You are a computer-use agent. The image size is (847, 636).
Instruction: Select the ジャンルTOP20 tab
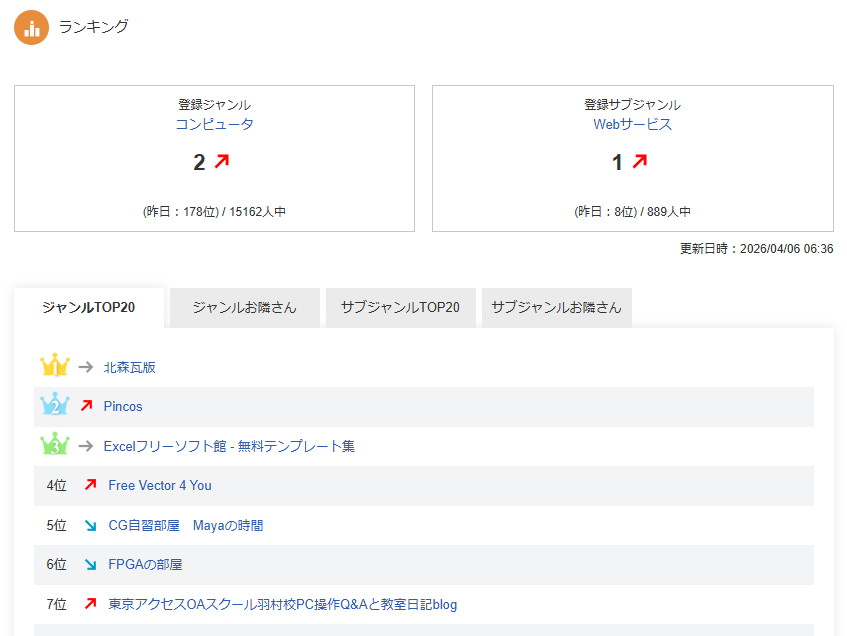[89, 307]
